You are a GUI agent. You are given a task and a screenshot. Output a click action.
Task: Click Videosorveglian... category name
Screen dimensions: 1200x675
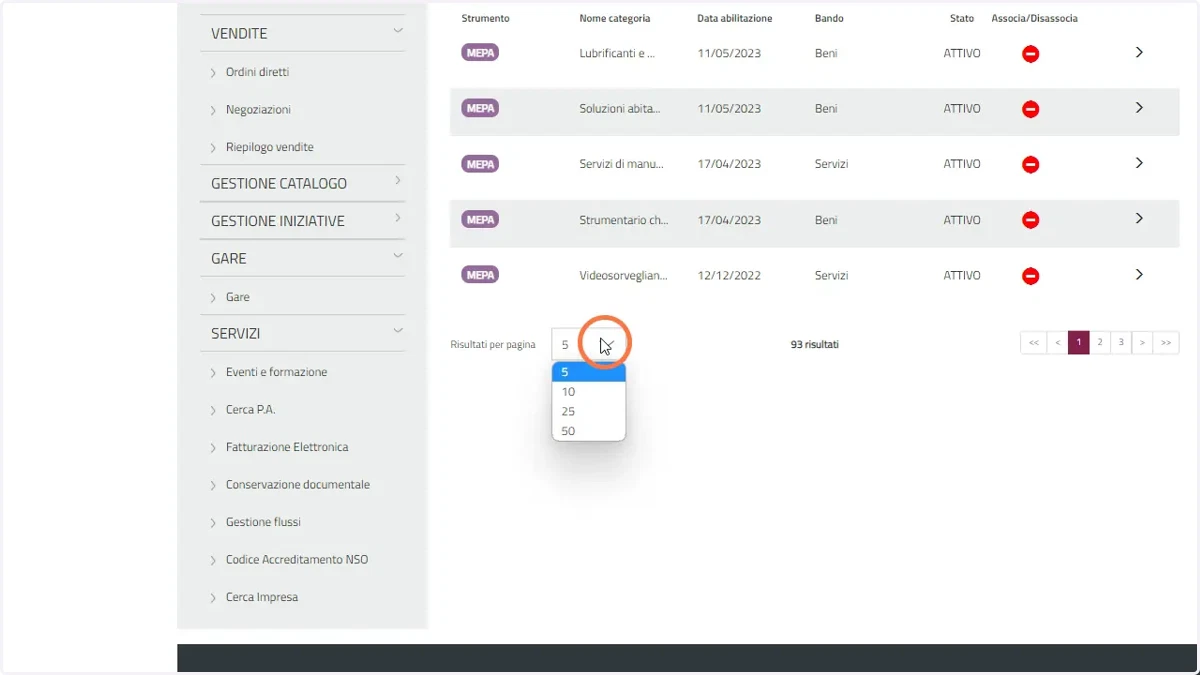click(x=623, y=275)
